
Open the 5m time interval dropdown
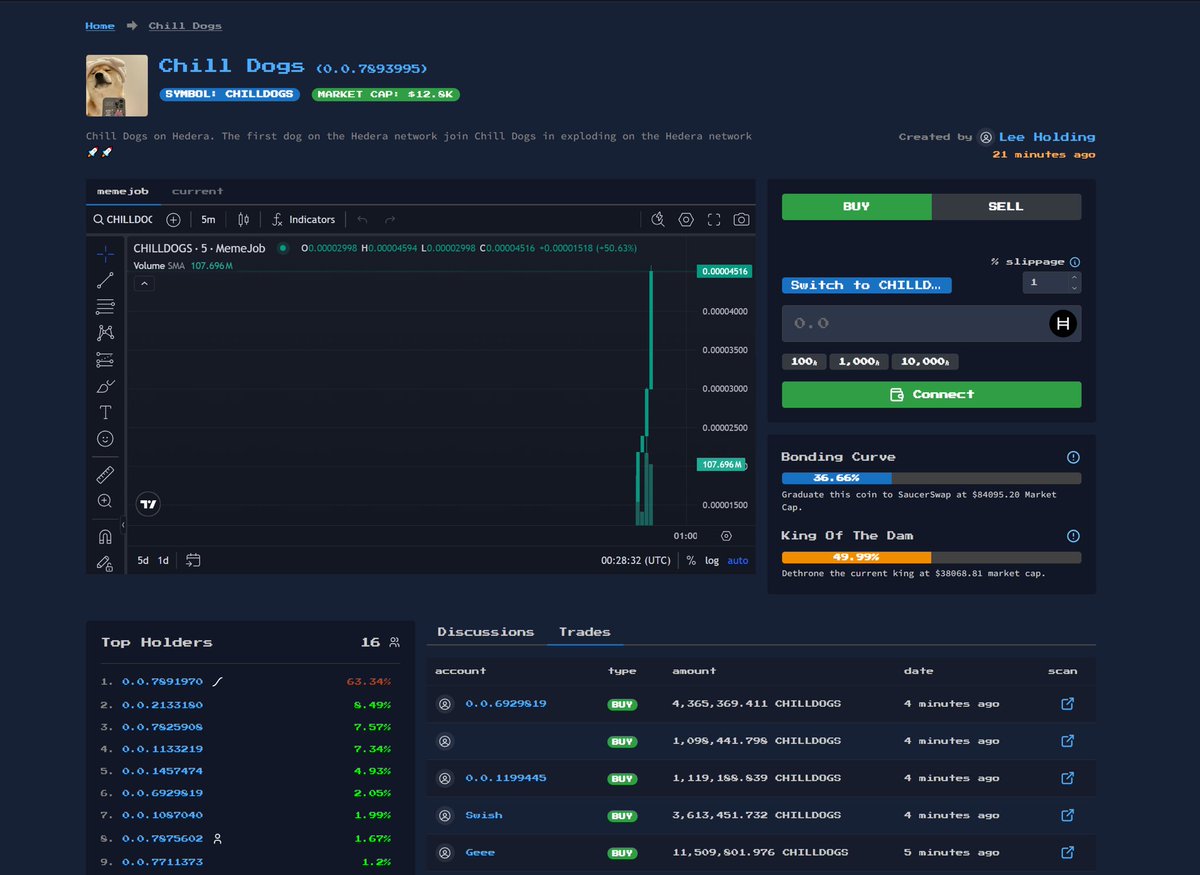[x=208, y=219]
